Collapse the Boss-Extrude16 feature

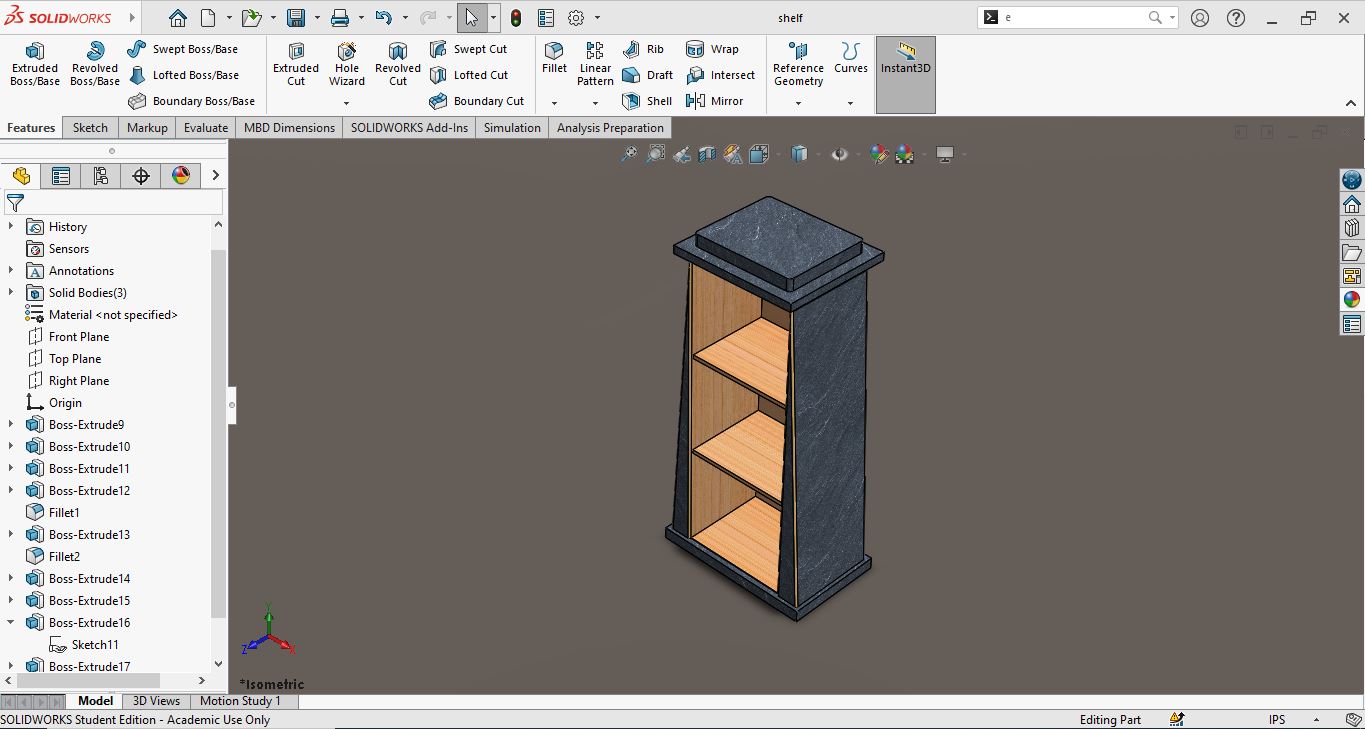[11, 623]
